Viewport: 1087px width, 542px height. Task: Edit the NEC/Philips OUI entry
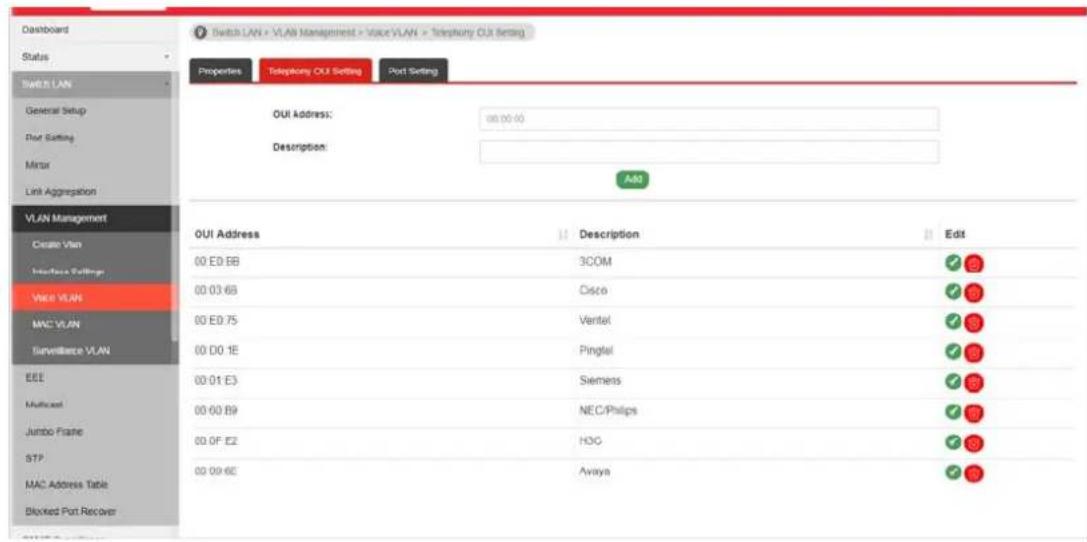[953, 412]
